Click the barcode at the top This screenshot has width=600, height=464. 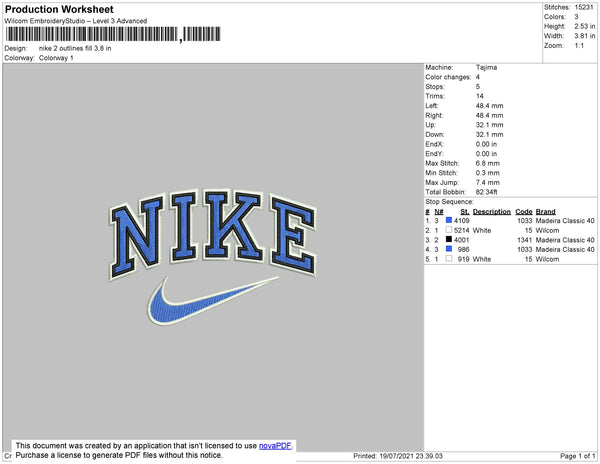113,34
